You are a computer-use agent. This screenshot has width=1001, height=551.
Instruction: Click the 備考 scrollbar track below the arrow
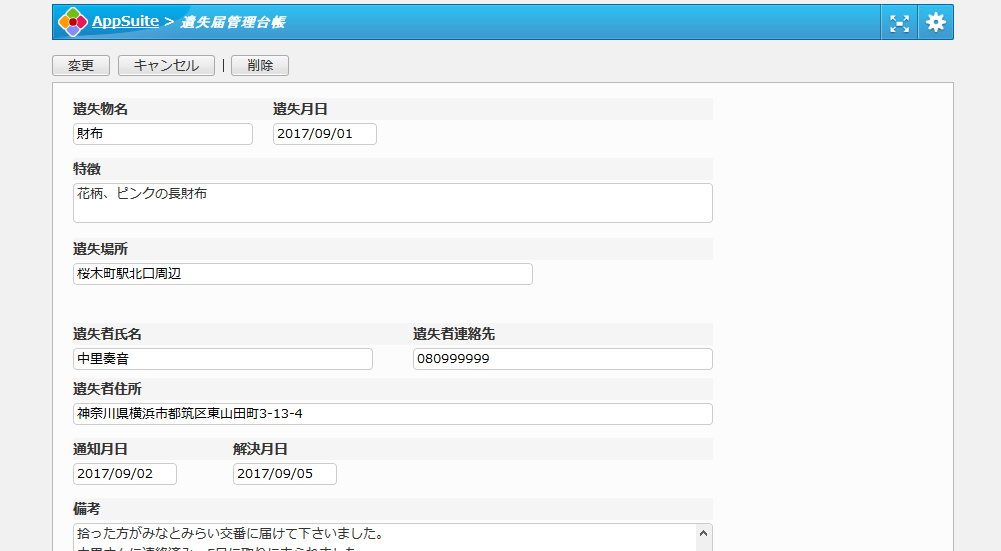pyautogui.click(x=704, y=546)
